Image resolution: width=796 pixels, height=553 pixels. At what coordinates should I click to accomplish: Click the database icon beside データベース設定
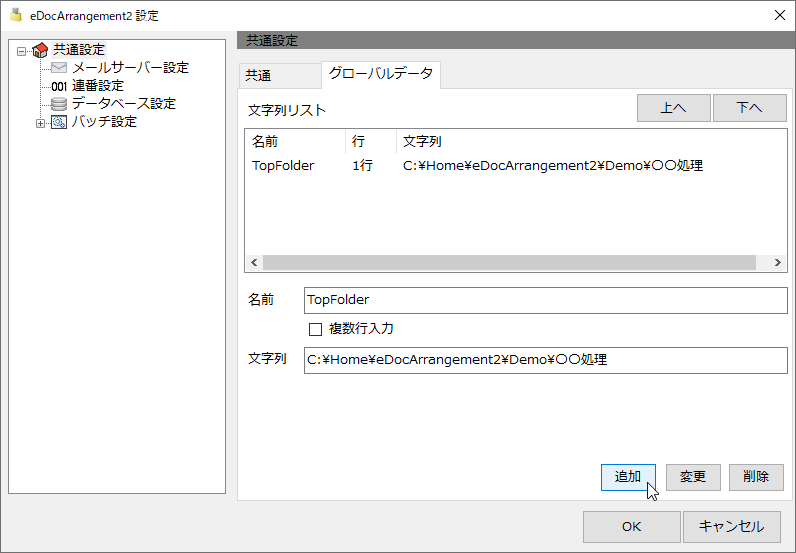click(59, 104)
